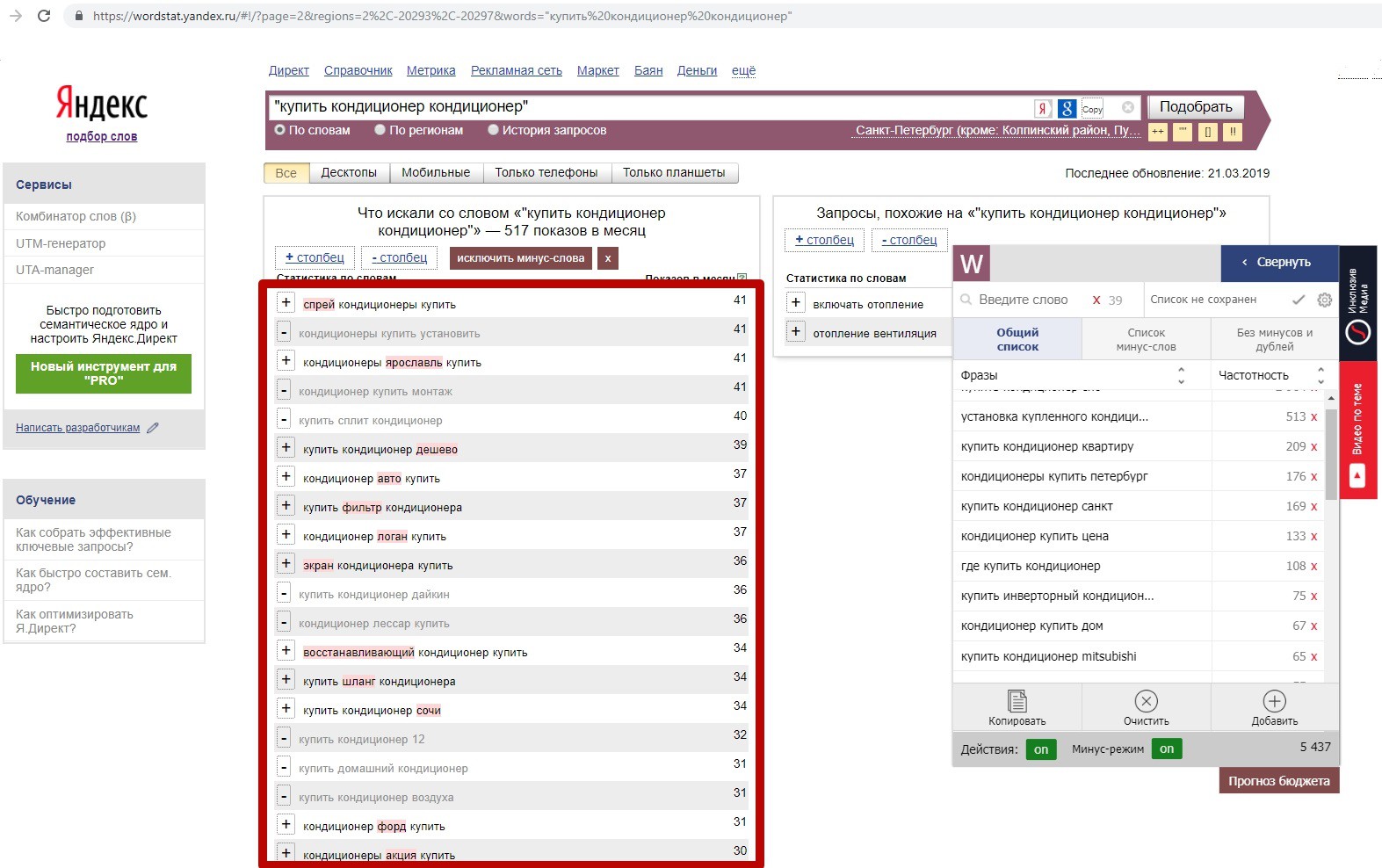Click the pencil icon beside Написать разработчикам
The height and width of the screenshot is (868, 1382).
pyautogui.click(x=153, y=428)
